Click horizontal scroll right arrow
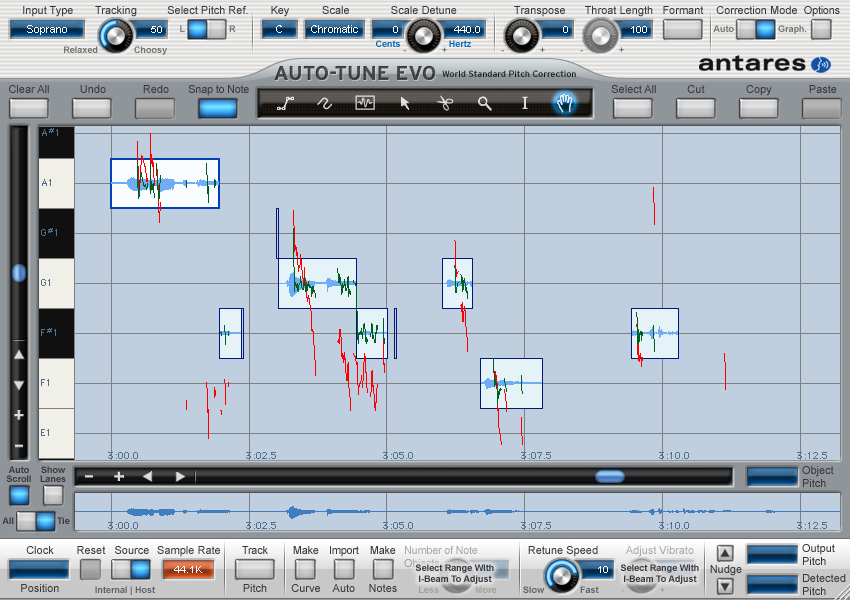 180,476
